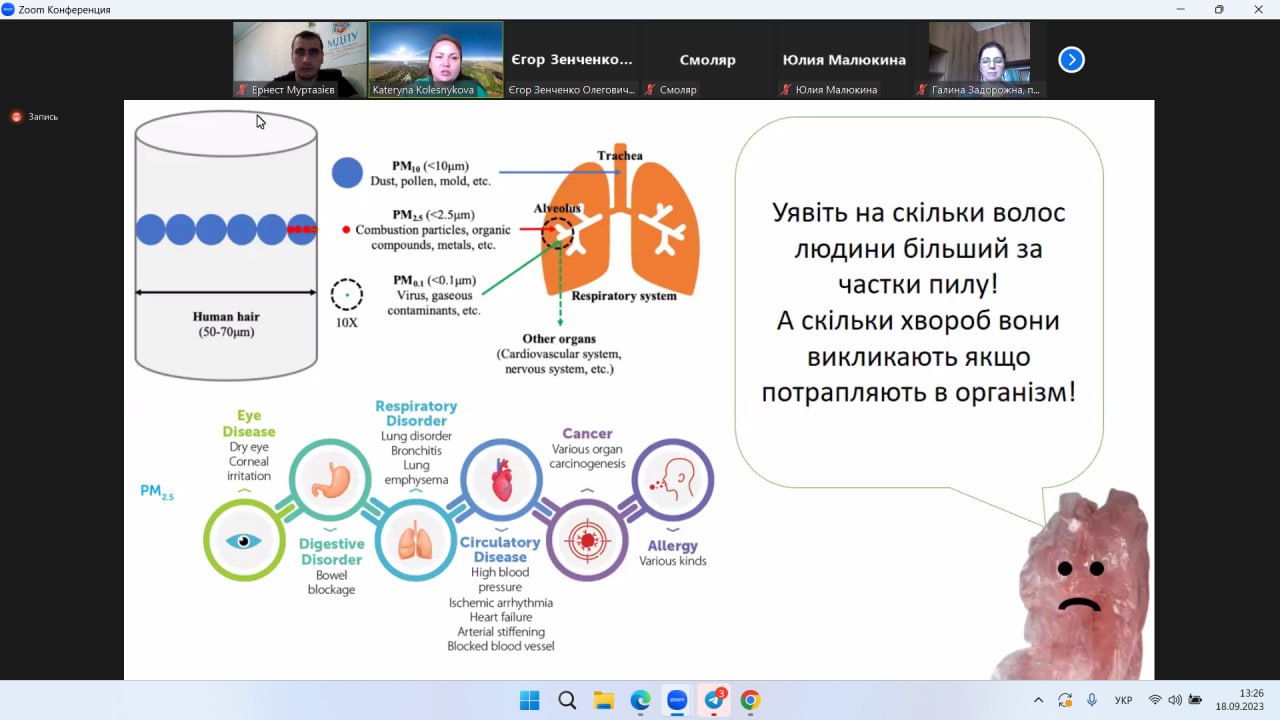Open the Windows Start menu

click(x=529, y=700)
